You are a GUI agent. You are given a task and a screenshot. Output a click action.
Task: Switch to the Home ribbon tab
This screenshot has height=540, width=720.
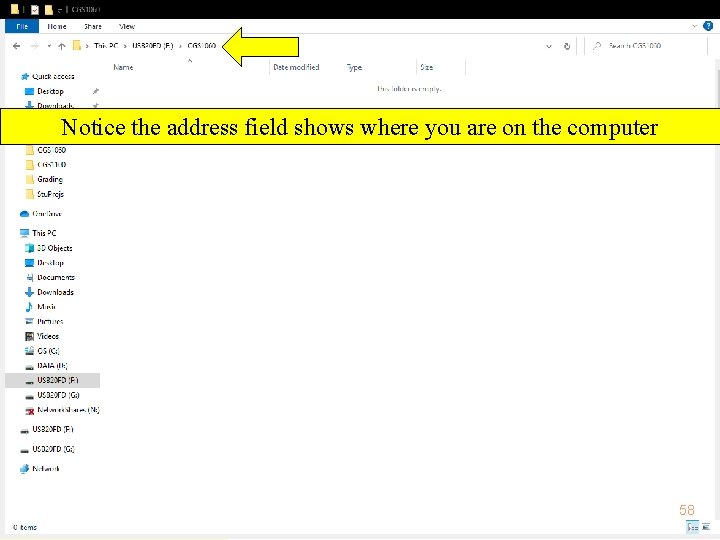tap(56, 26)
